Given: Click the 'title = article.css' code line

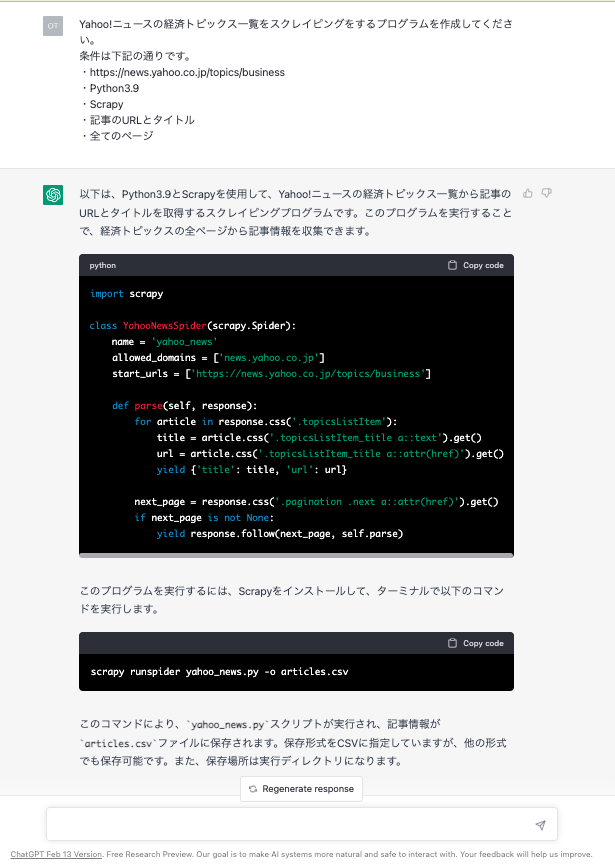Looking at the screenshot, I should [x=319, y=438].
